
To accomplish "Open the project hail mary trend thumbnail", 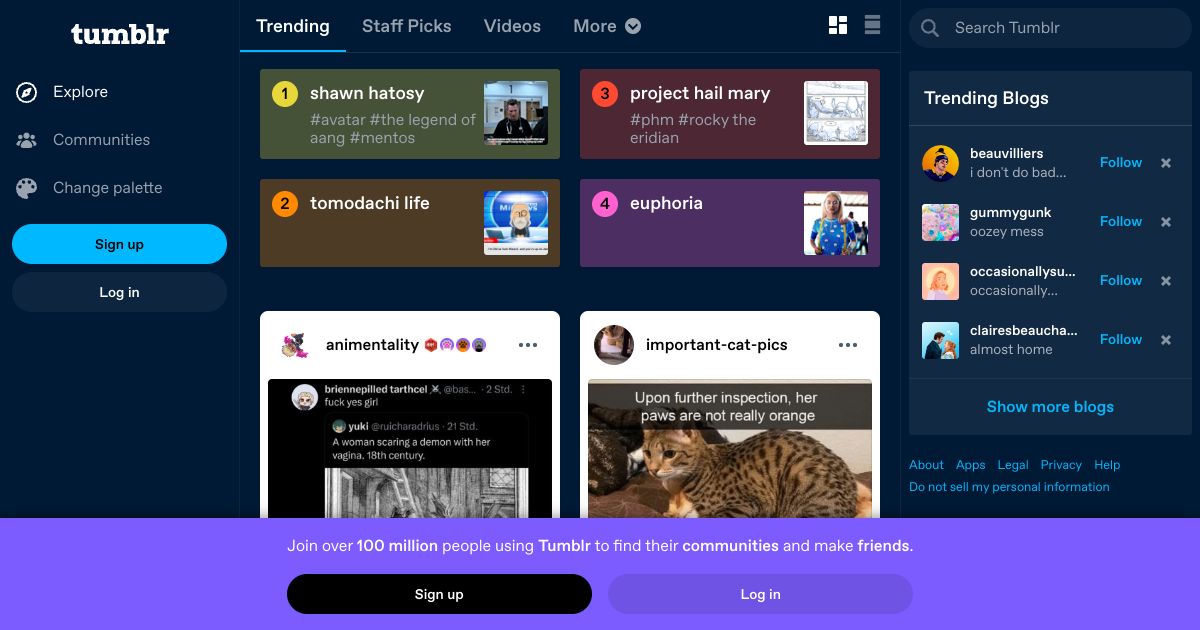I will coord(836,113).
